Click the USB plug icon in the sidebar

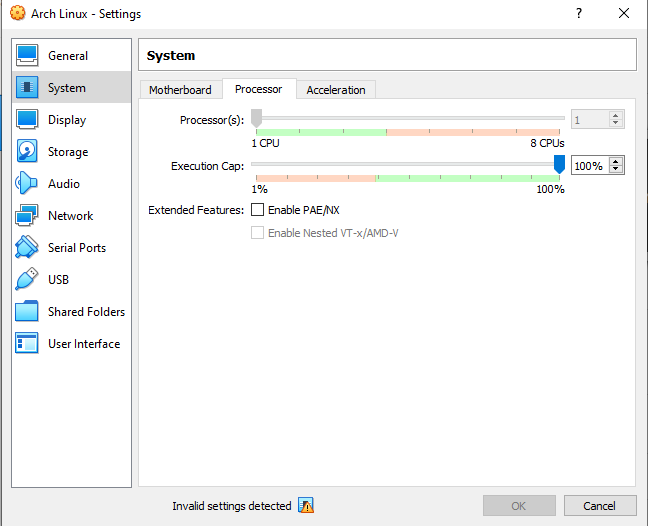coord(27,279)
